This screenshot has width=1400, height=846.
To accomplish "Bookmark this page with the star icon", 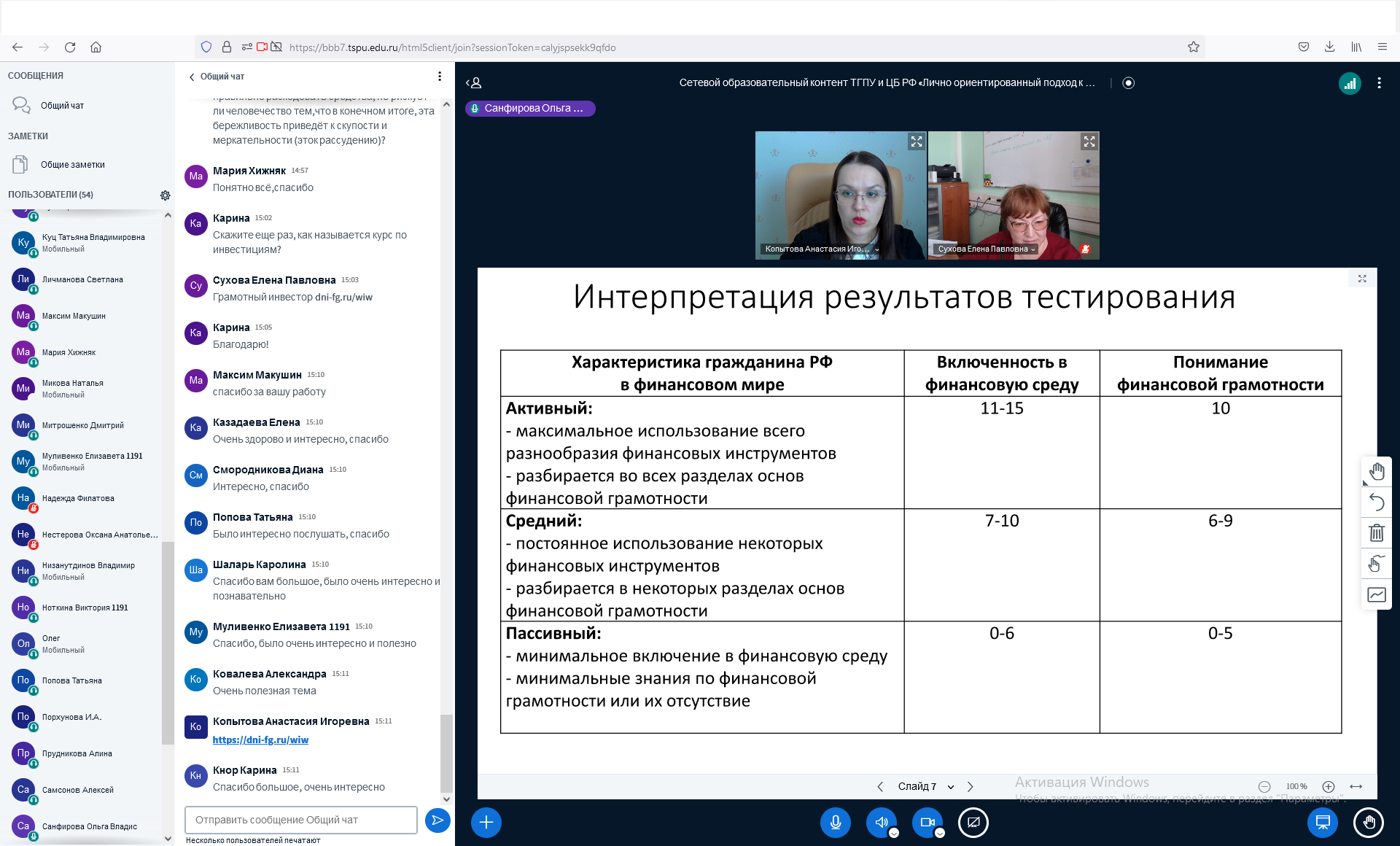I will tap(1194, 47).
